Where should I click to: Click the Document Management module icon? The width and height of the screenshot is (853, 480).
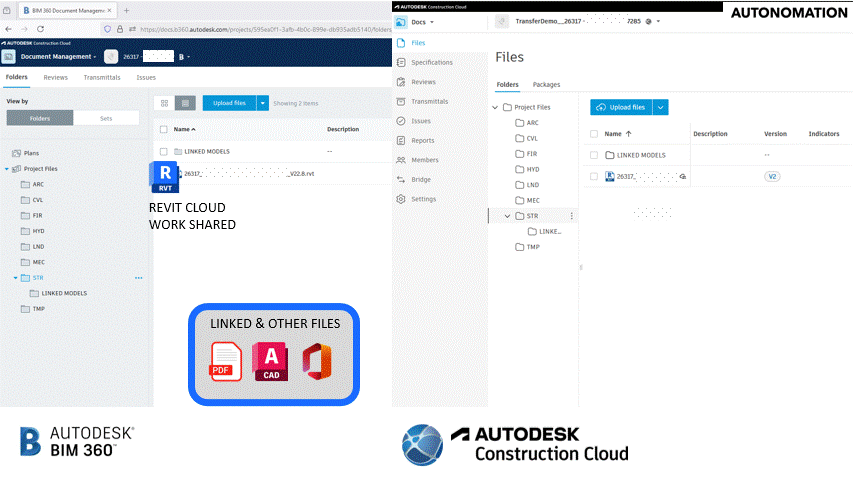click(9, 57)
